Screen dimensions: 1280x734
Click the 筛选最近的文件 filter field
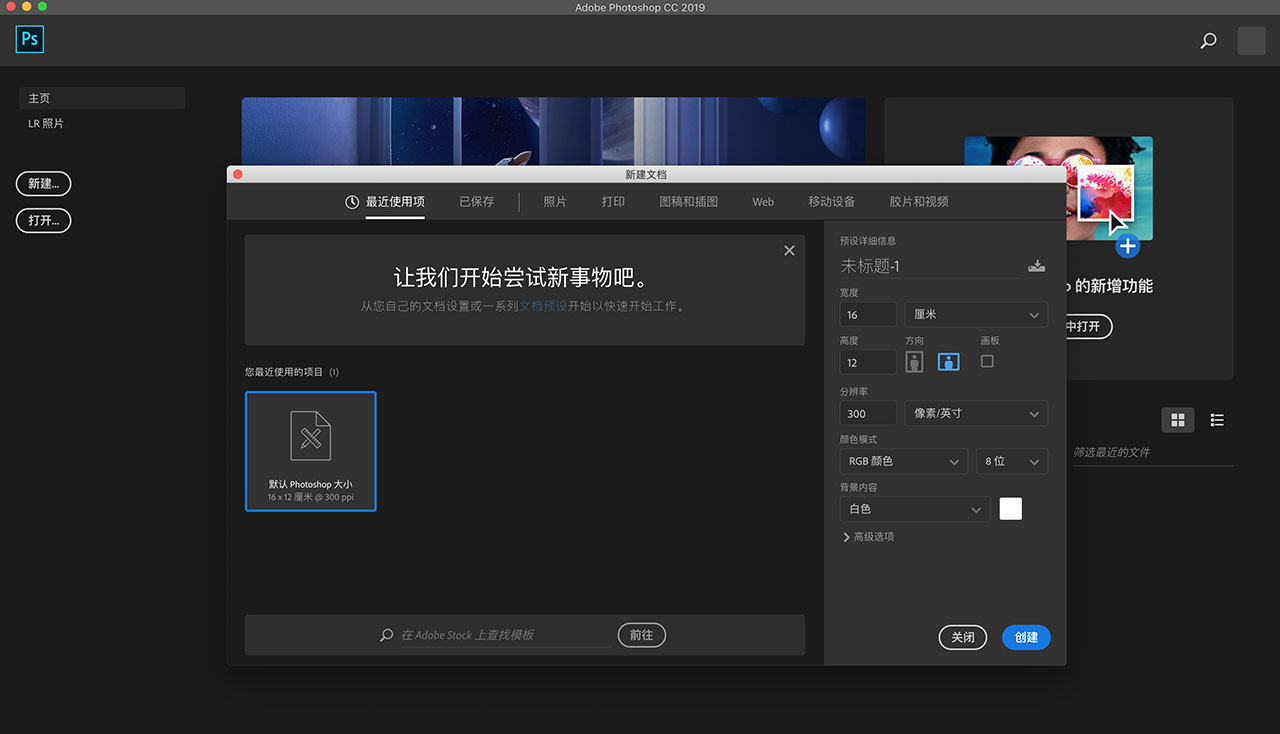[1153, 452]
